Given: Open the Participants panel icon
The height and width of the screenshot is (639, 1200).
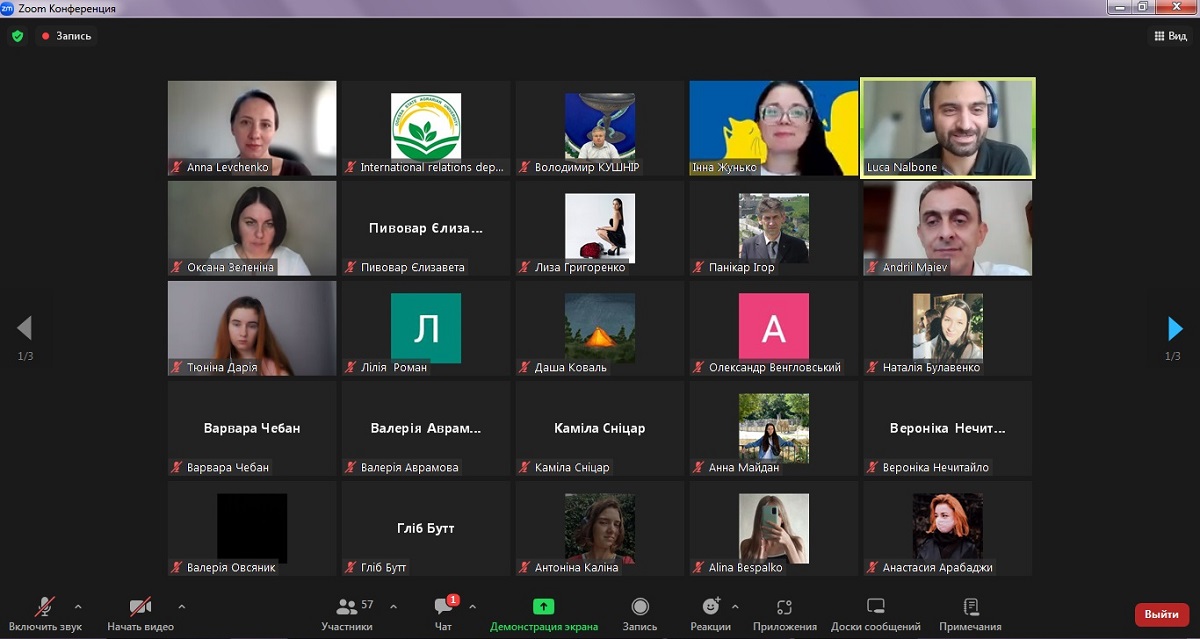Looking at the screenshot, I should pyautogui.click(x=347, y=607).
